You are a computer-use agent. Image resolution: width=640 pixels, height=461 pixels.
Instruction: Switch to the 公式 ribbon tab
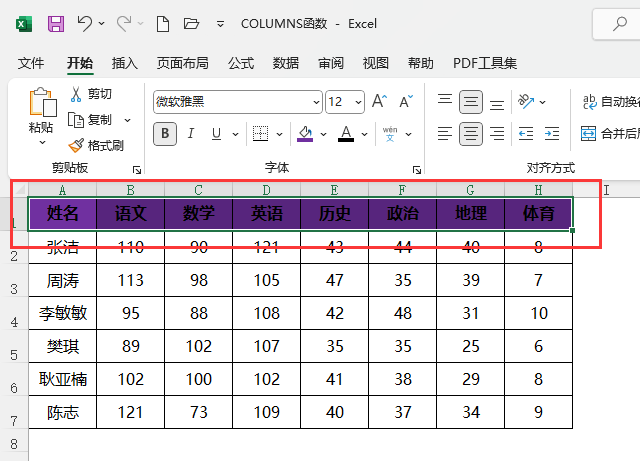tap(241, 63)
